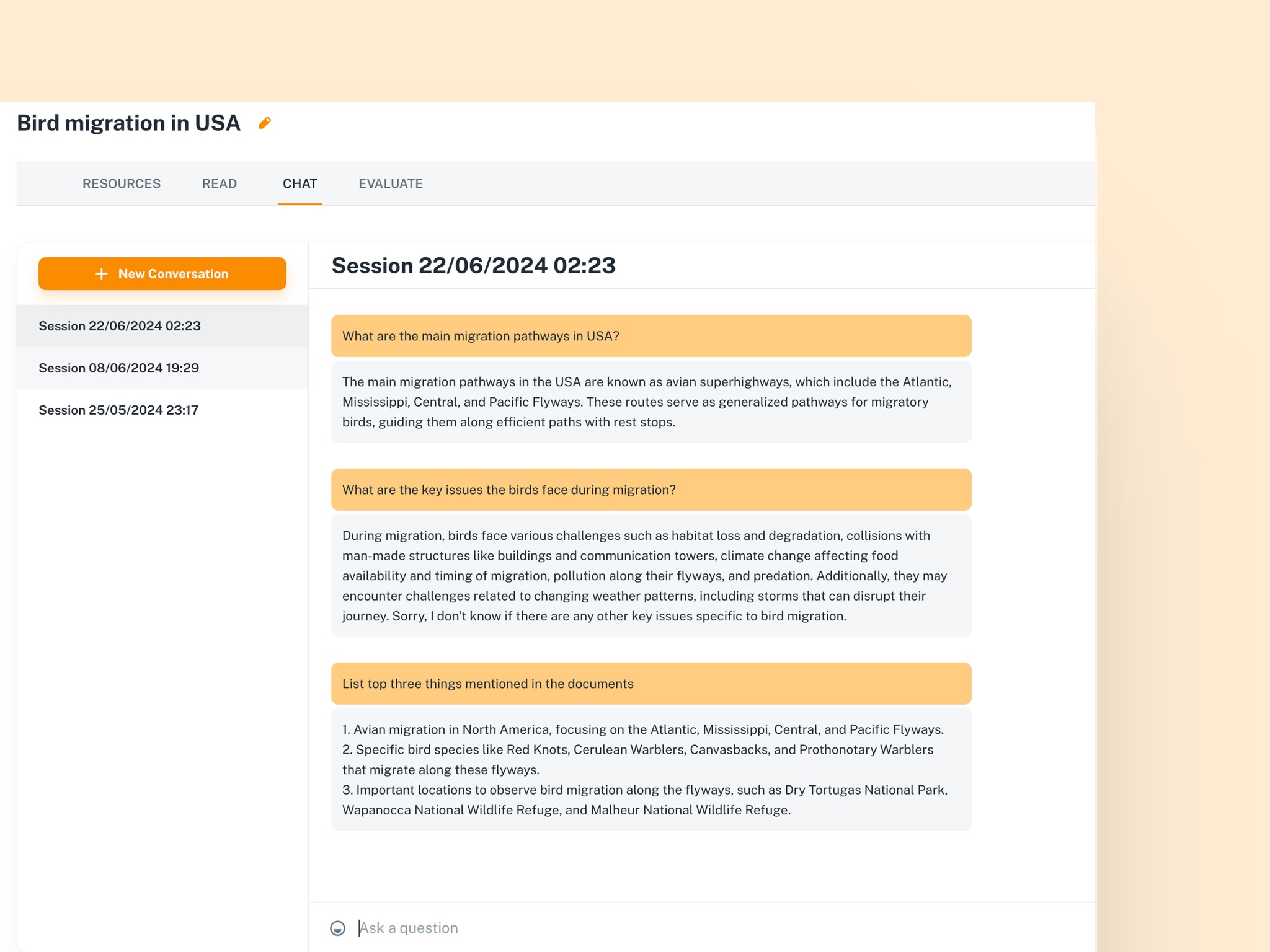The width and height of the screenshot is (1270, 952).
Task: Switch to the Evaluate tab
Action: [390, 183]
